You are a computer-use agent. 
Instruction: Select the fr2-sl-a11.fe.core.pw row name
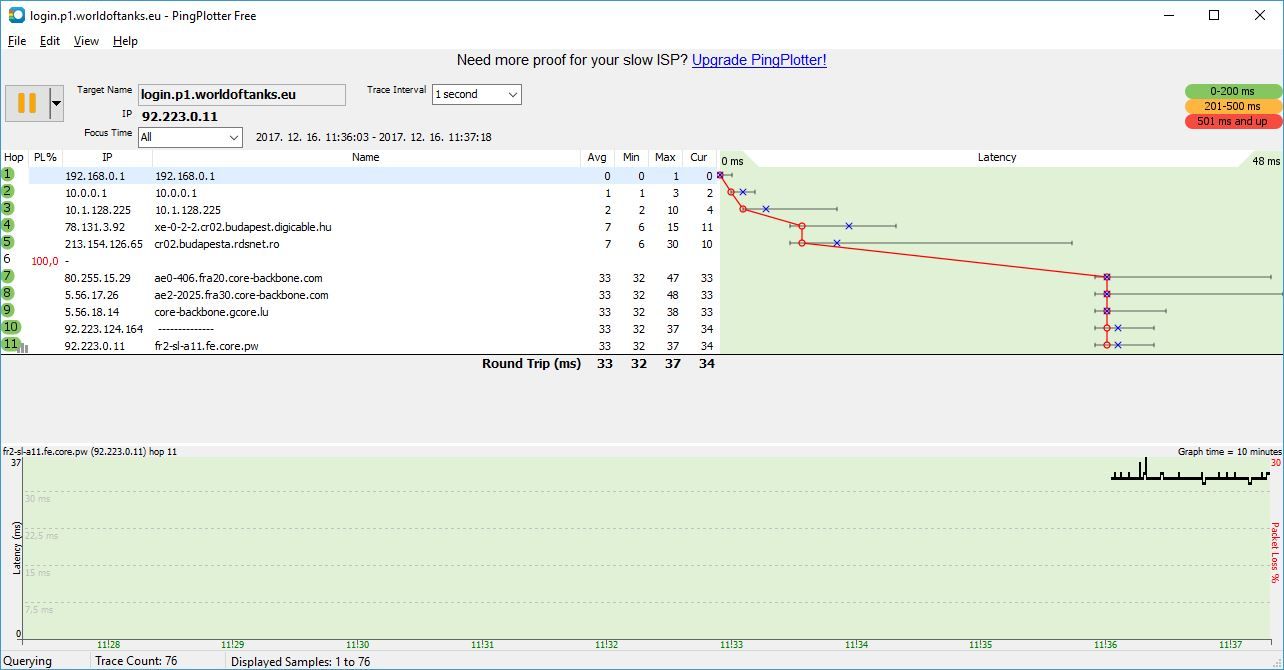(x=206, y=346)
